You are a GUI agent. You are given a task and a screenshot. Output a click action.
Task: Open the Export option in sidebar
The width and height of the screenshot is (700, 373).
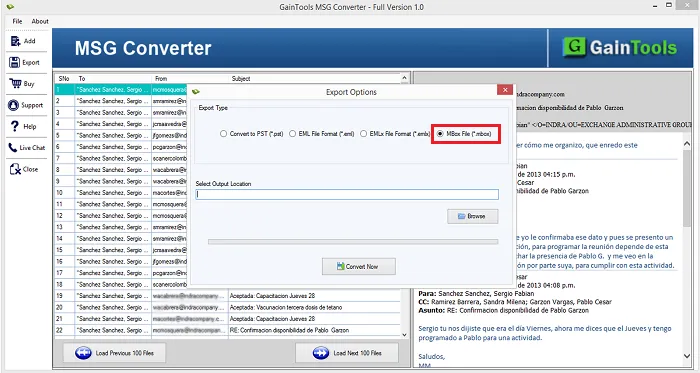[24, 62]
